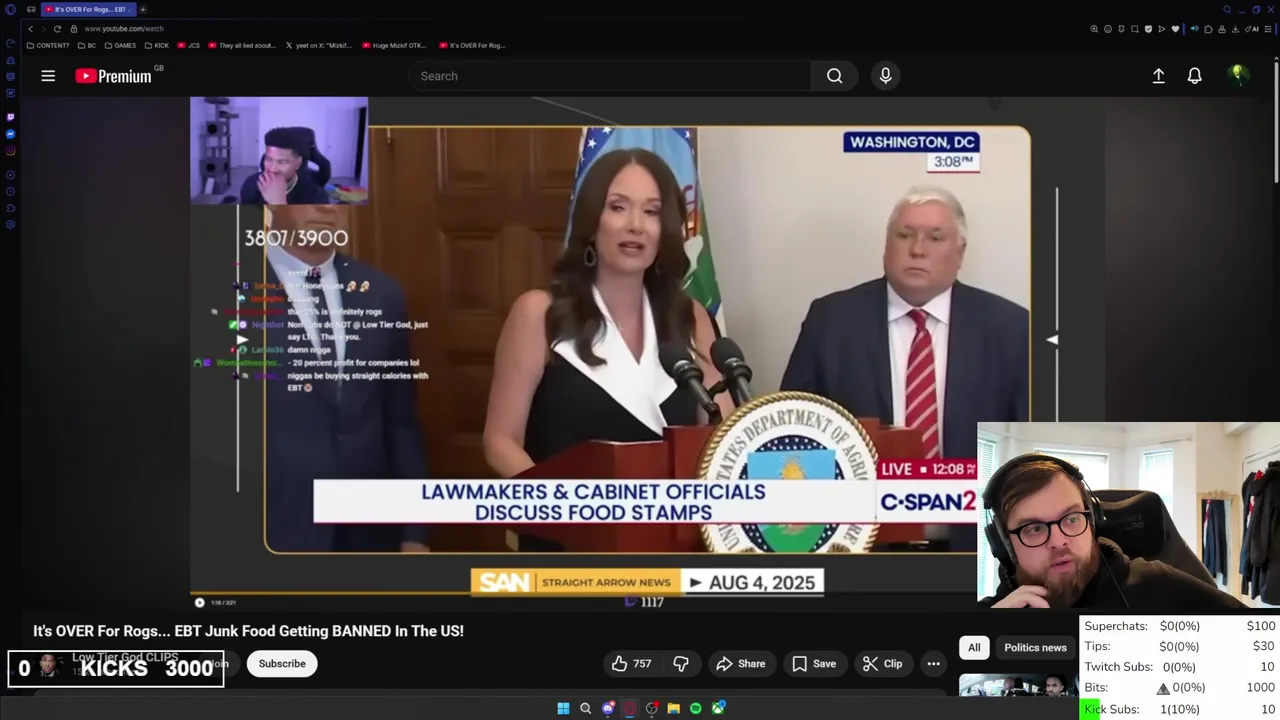Open tab islands workspace icon
This screenshot has width=1280, height=720.
pyautogui.click(x=31, y=9)
